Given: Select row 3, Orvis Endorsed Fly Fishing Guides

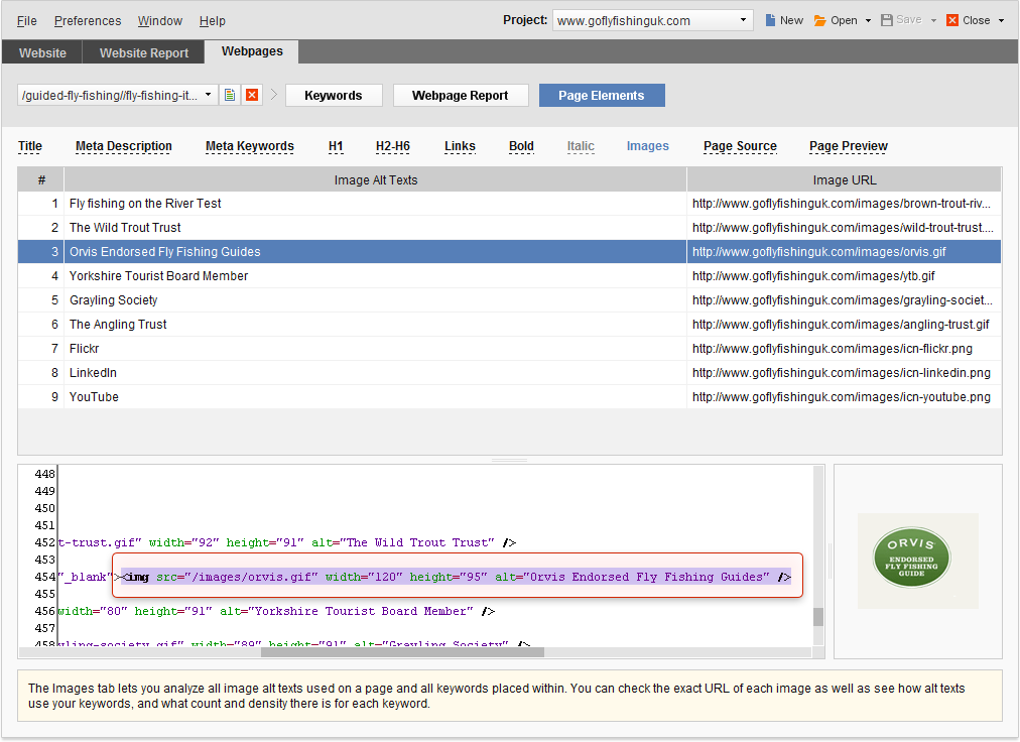Looking at the screenshot, I should (300, 251).
